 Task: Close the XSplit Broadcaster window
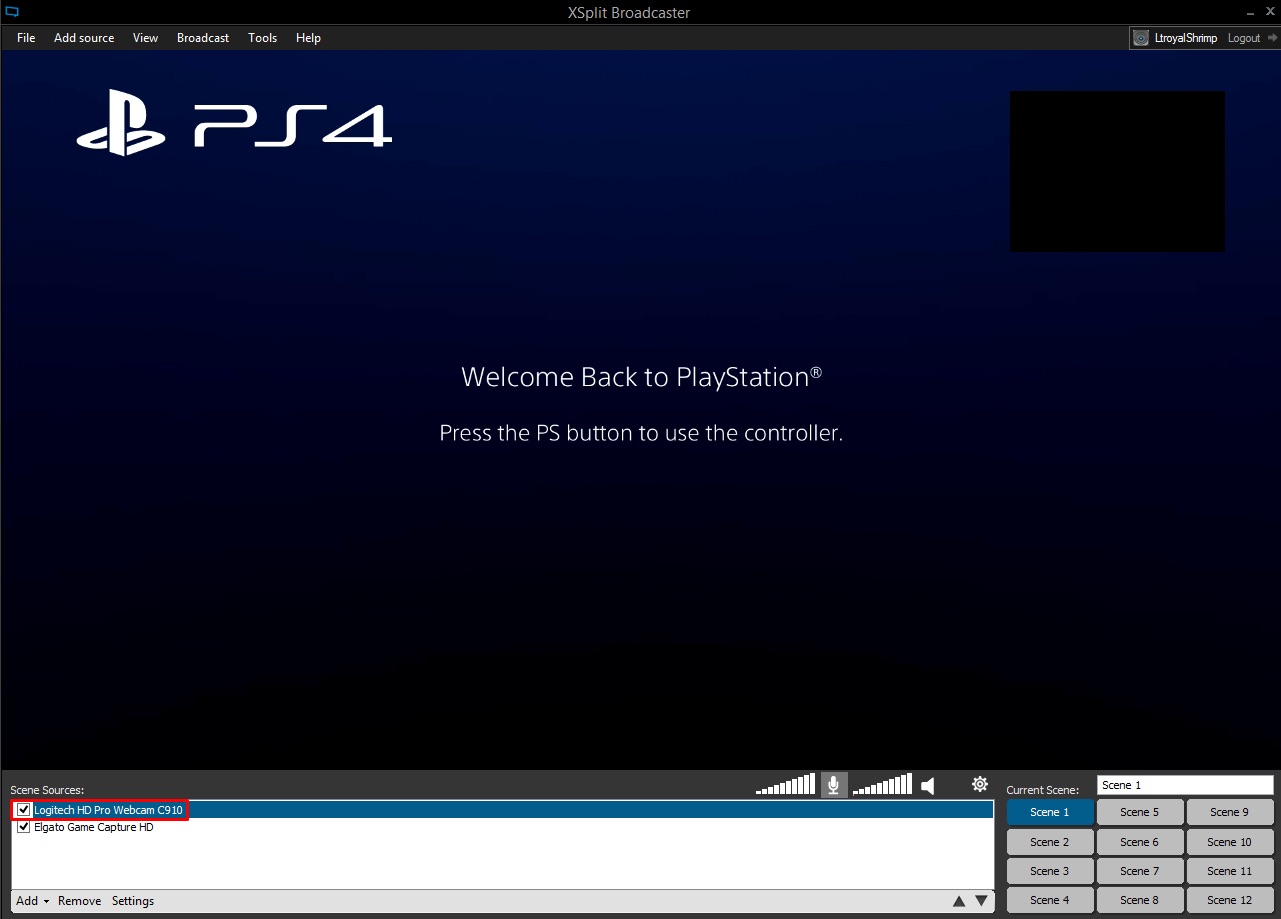coord(1270,12)
